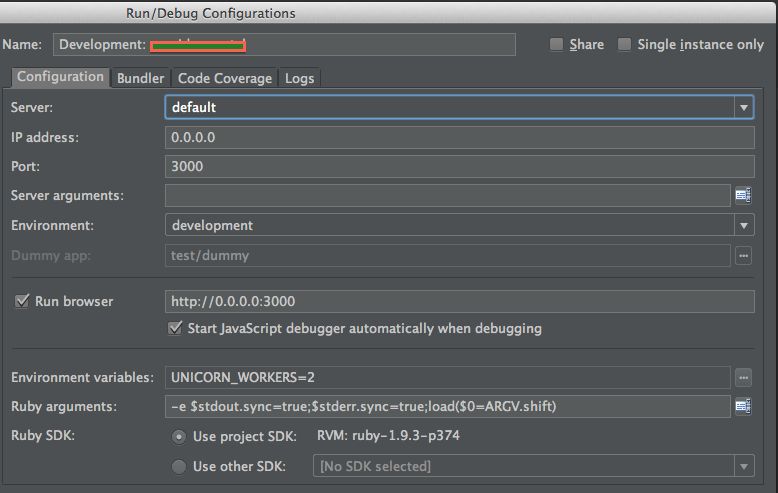Screen dimensions: 778x493
Task: Open the Code Coverage tab
Action: (x=225, y=78)
